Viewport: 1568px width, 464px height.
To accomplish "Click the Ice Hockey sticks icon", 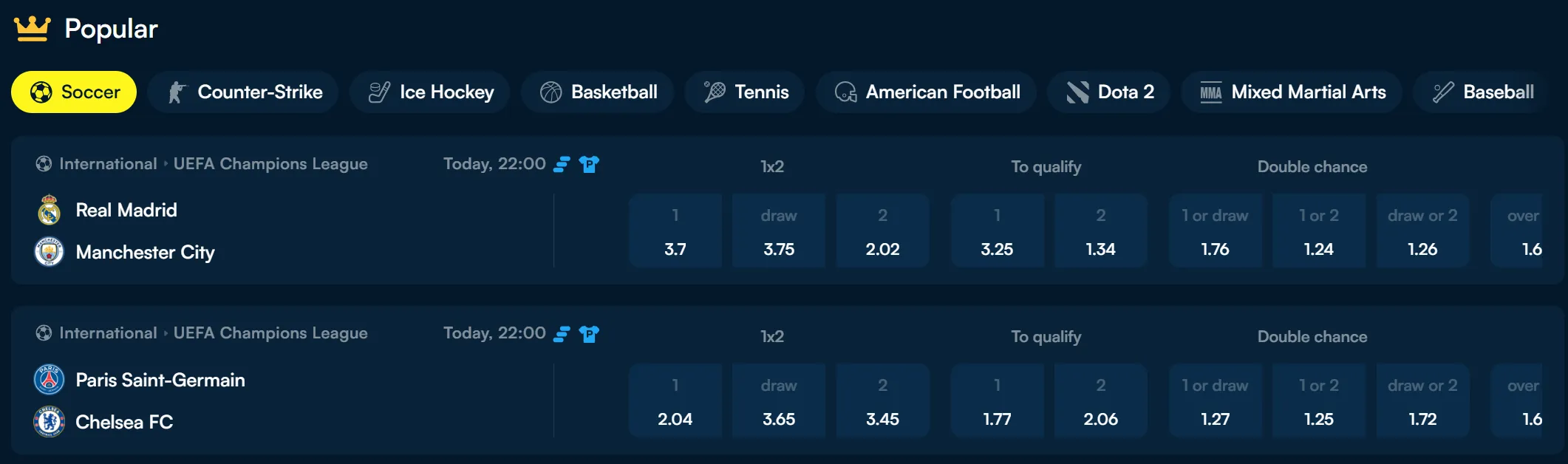I will pyautogui.click(x=378, y=92).
